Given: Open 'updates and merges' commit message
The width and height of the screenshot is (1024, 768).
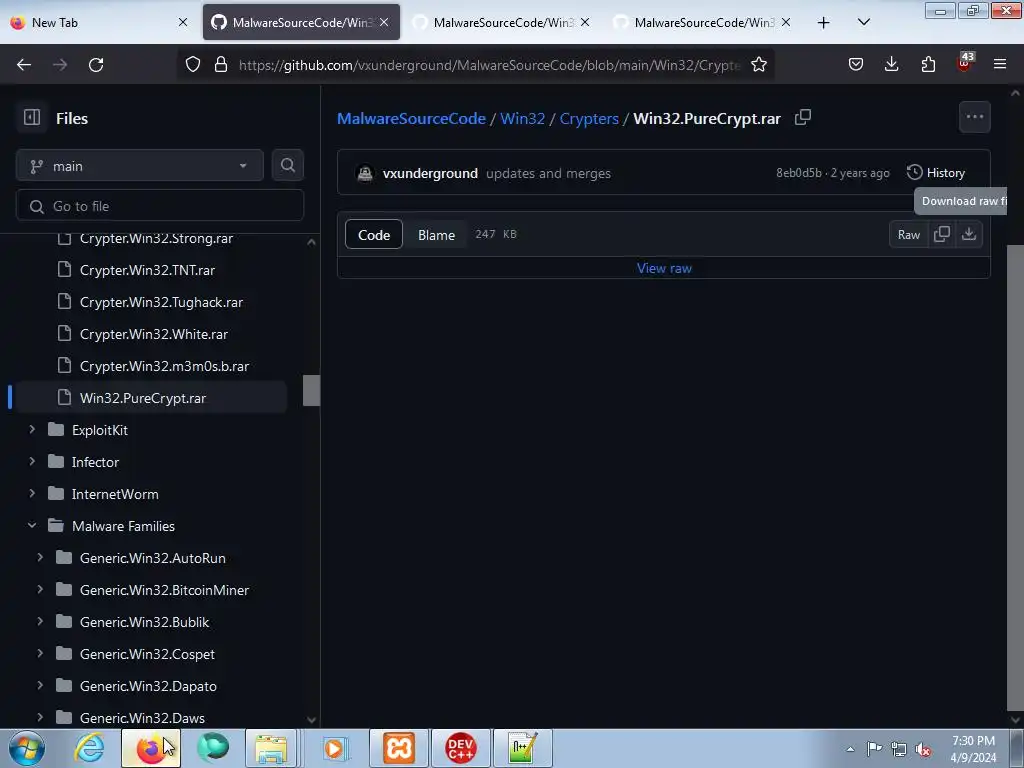Looking at the screenshot, I should click(549, 173).
